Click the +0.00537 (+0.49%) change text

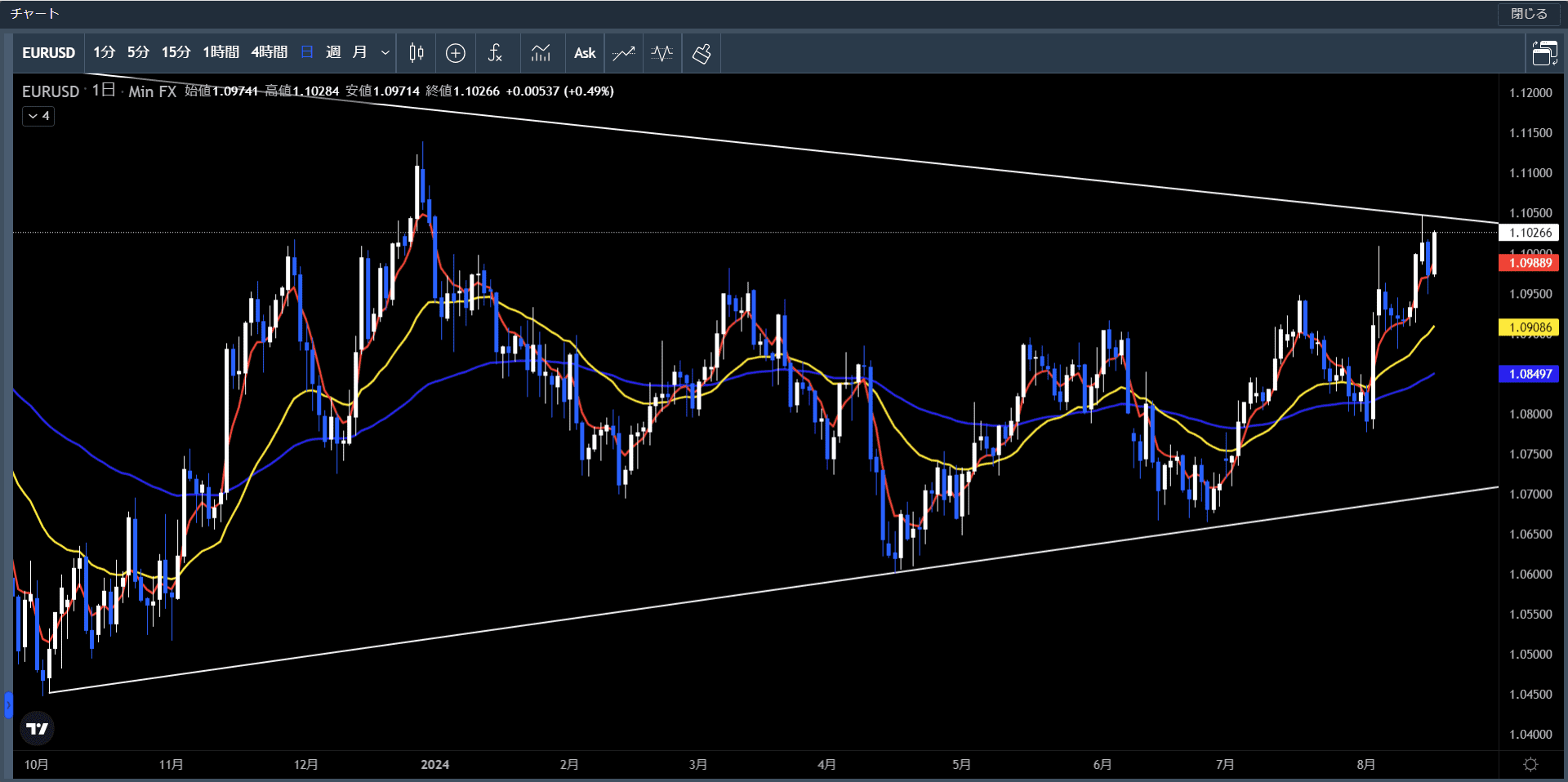[x=560, y=91]
